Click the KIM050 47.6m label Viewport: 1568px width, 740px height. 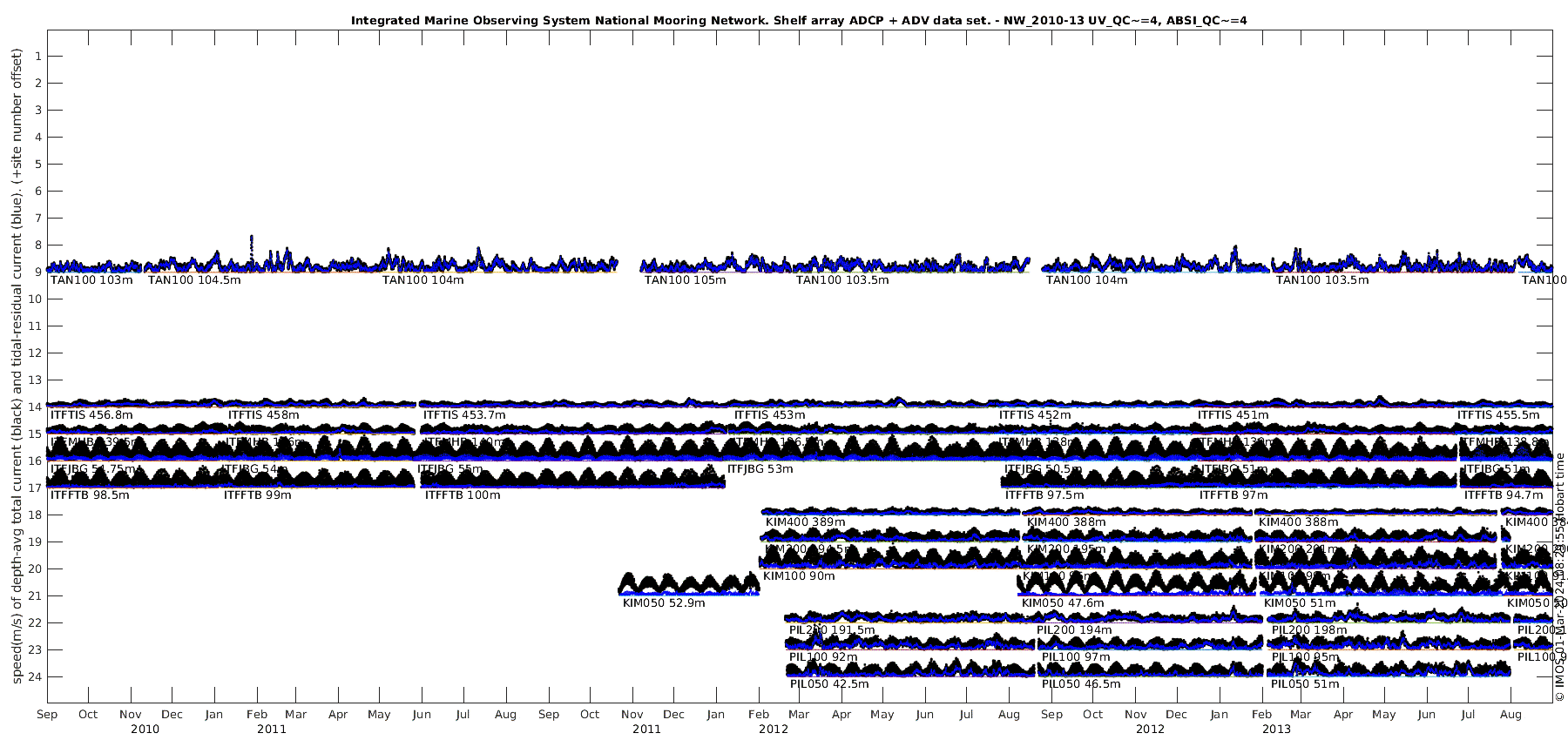coord(1063,603)
